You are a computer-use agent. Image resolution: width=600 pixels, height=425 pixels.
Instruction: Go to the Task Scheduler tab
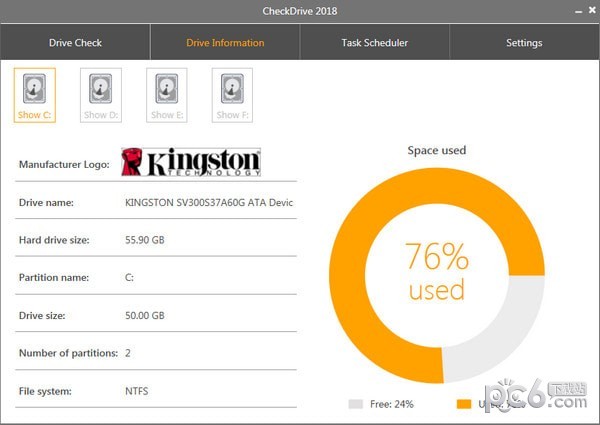pyautogui.click(x=374, y=43)
